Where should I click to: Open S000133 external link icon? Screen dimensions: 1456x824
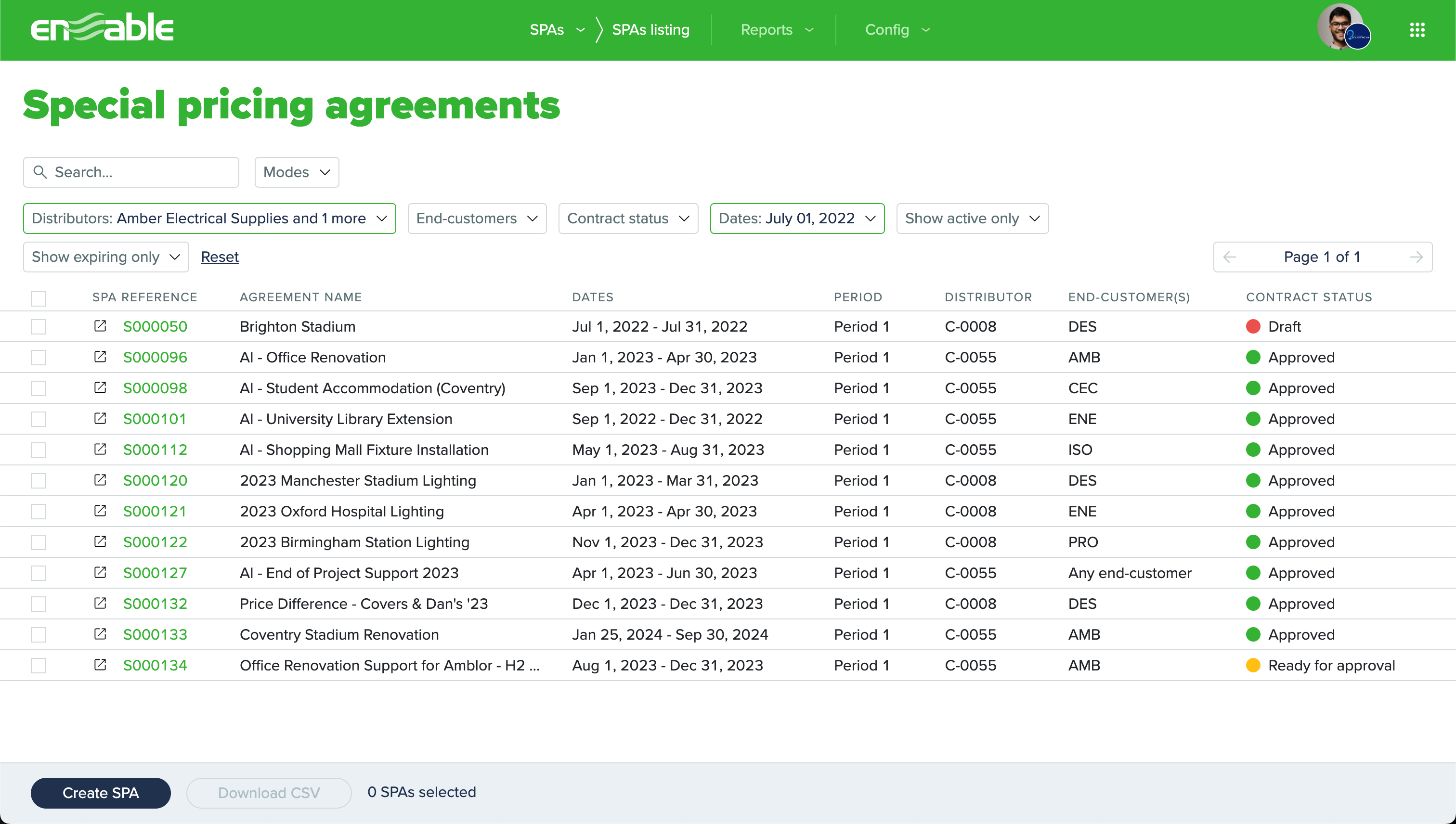(x=100, y=634)
